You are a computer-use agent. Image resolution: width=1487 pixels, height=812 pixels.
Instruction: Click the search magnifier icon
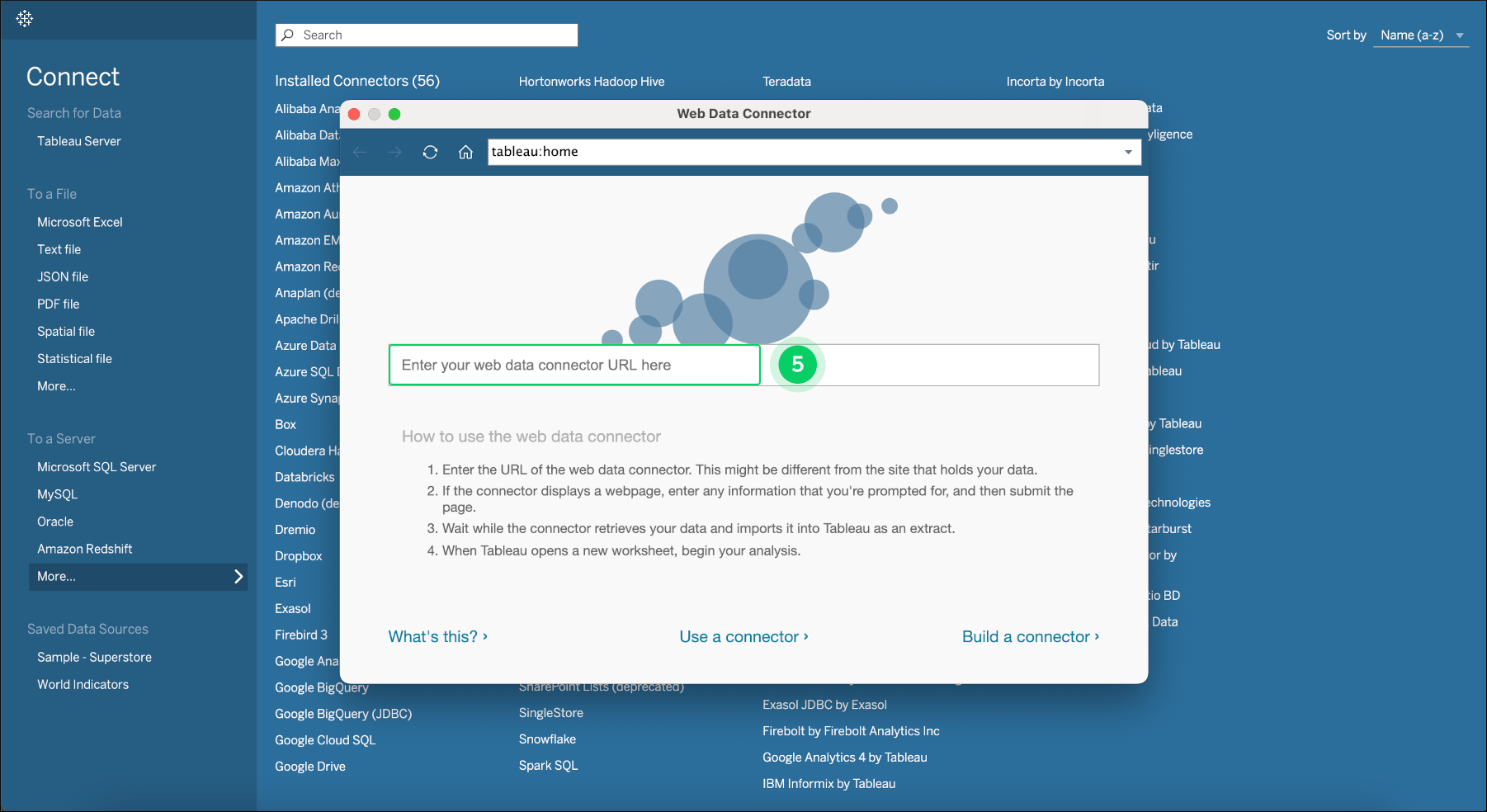coord(288,35)
